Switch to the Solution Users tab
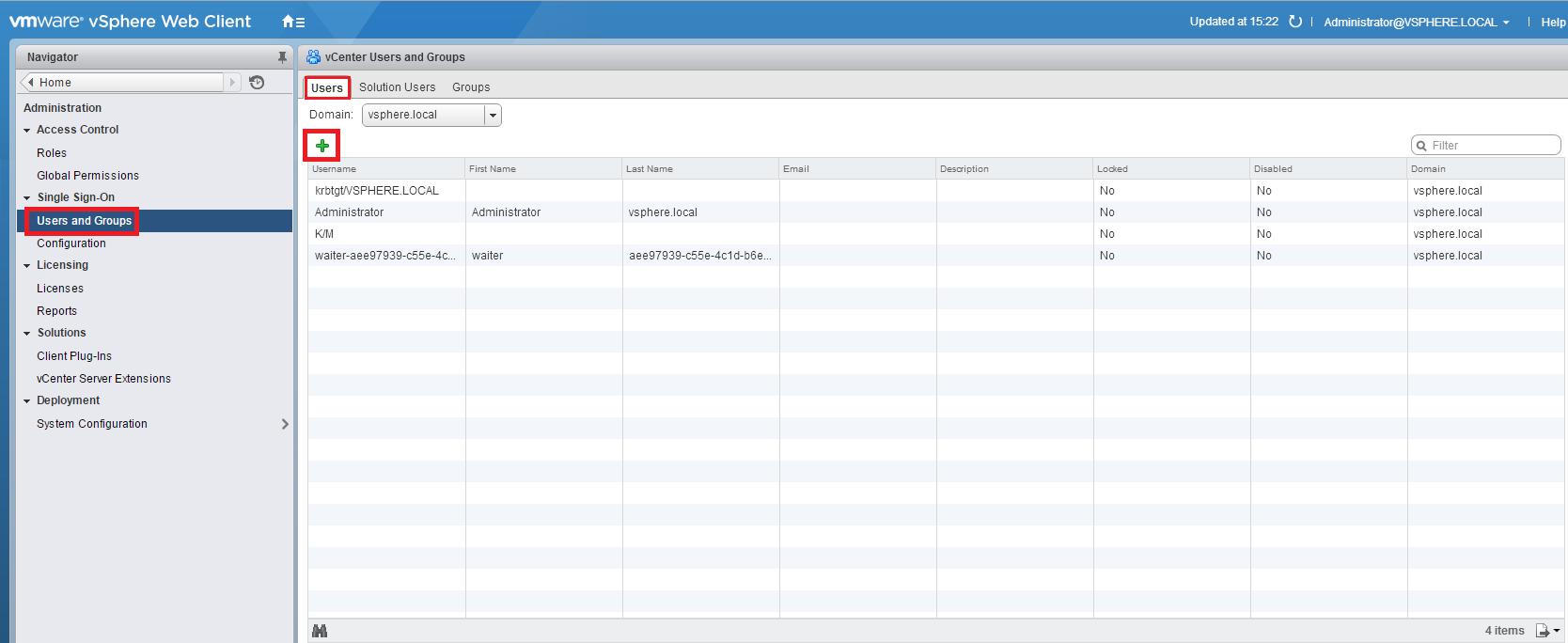The image size is (1568, 643). (398, 87)
